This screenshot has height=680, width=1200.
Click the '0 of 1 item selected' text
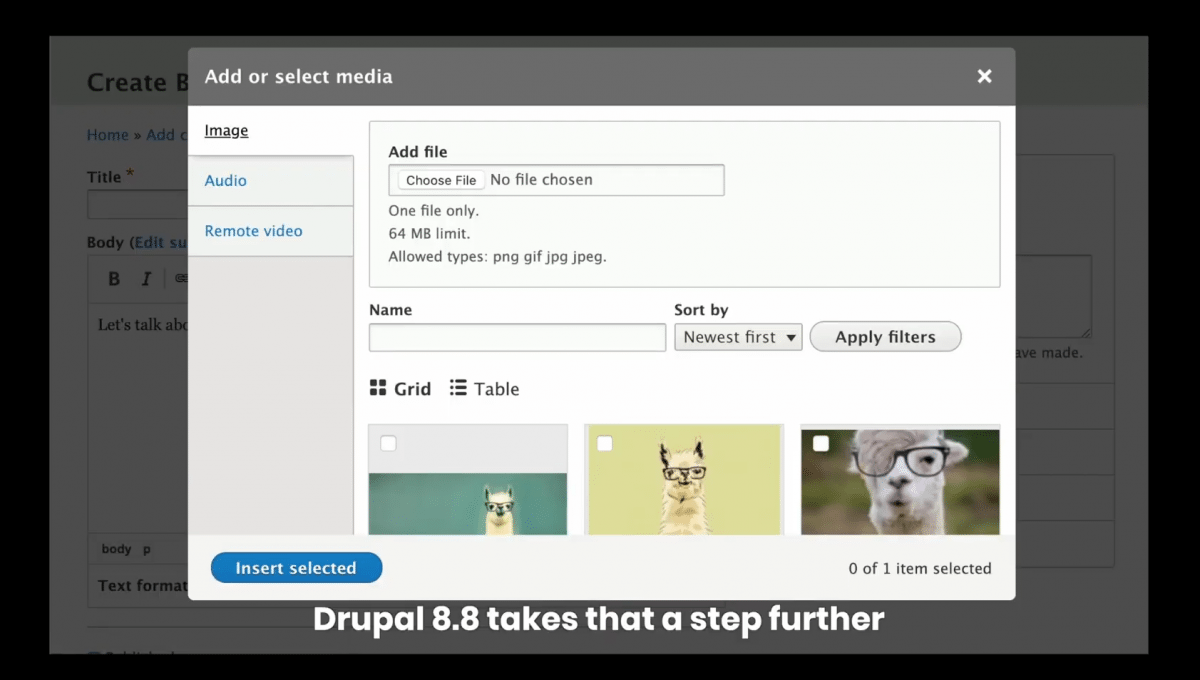click(920, 568)
